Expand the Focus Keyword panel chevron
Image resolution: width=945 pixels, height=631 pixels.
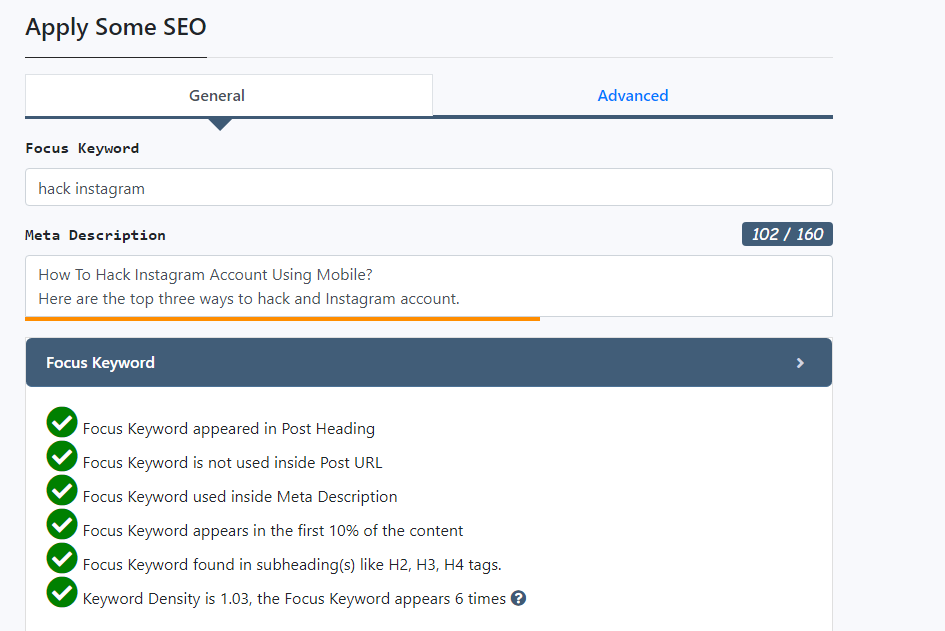click(x=800, y=362)
